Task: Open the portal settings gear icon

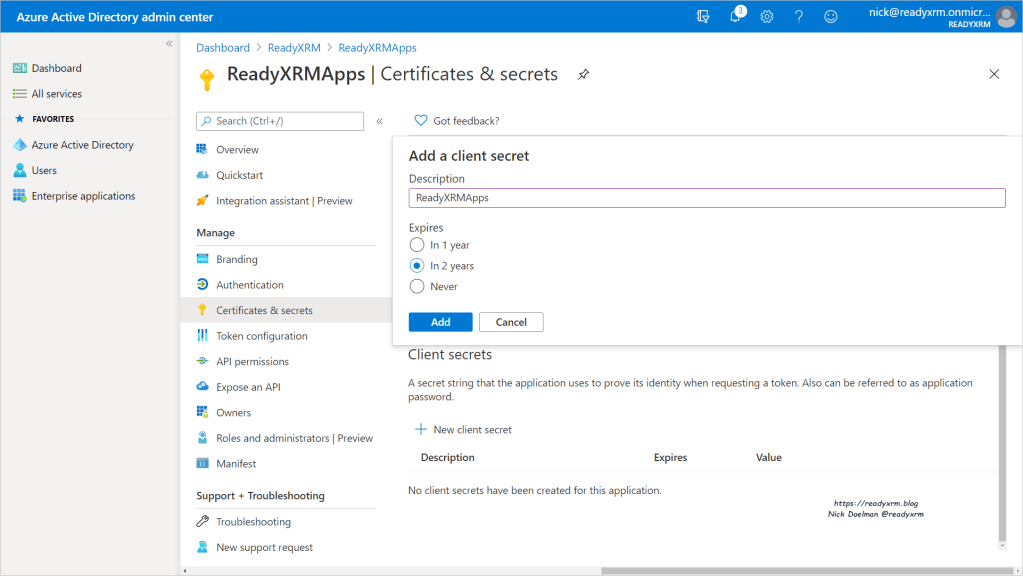Action: [x=767, y=17]
